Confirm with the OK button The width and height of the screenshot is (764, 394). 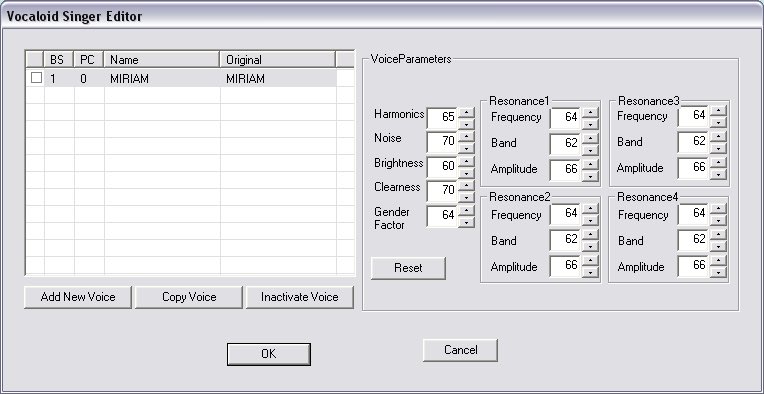pyautogui.click(x=268, y=354)
